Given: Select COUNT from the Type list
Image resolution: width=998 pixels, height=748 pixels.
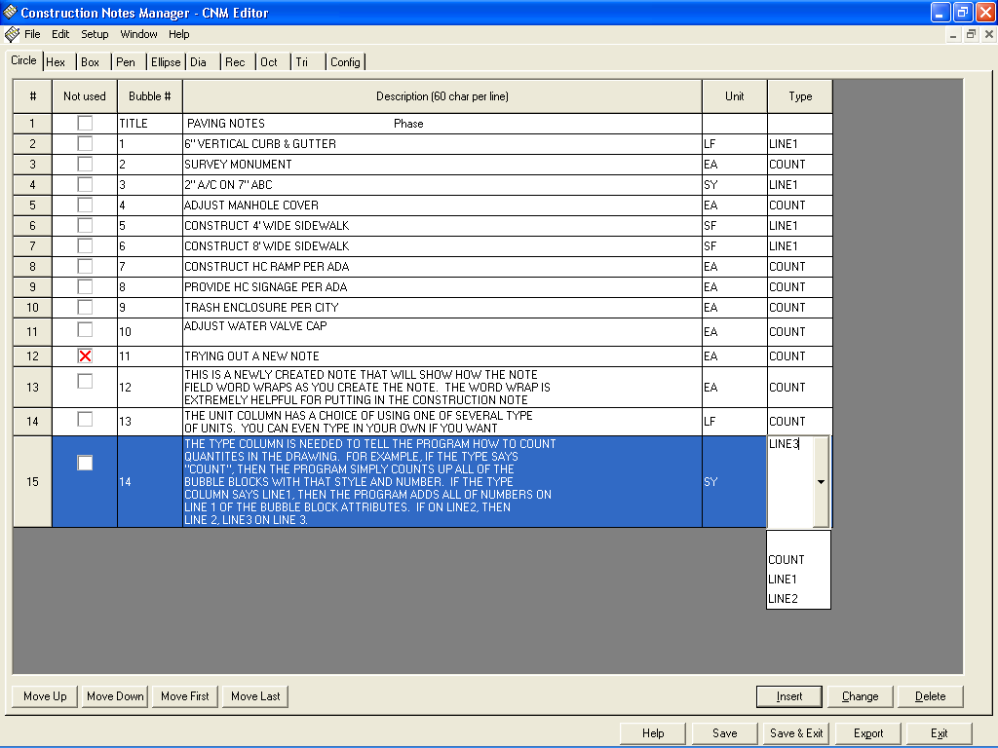Looking at the screenshot, I should [x=787, y=560].
